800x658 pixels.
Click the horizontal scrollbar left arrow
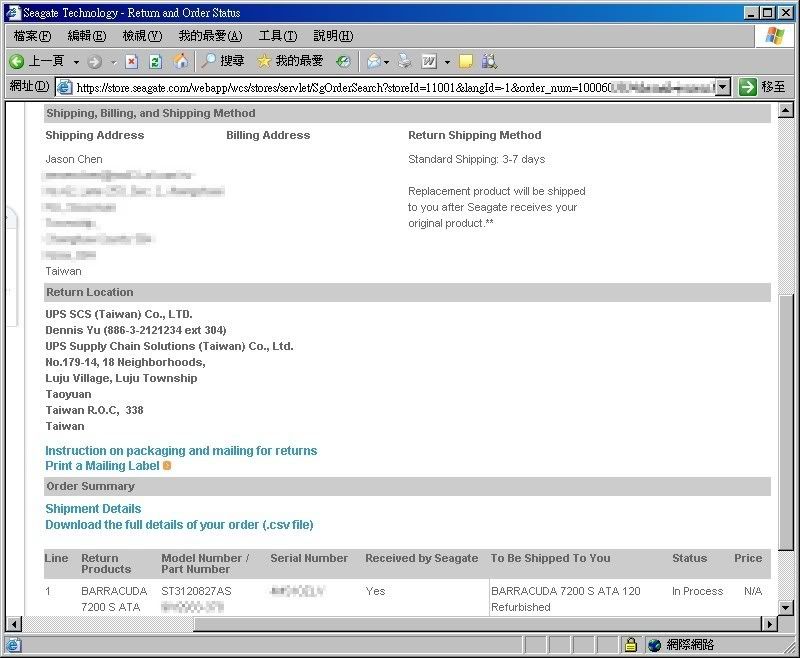point(14,623)
